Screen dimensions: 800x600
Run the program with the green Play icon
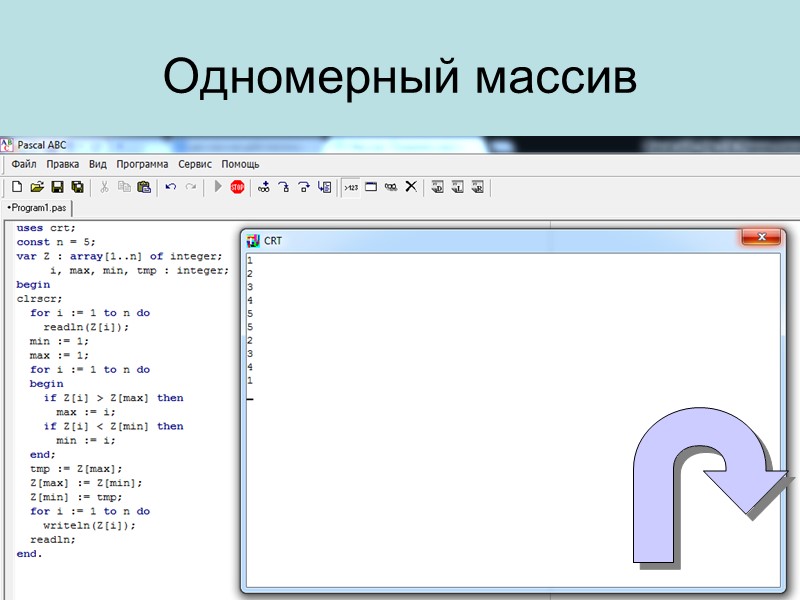click(217, 187)
